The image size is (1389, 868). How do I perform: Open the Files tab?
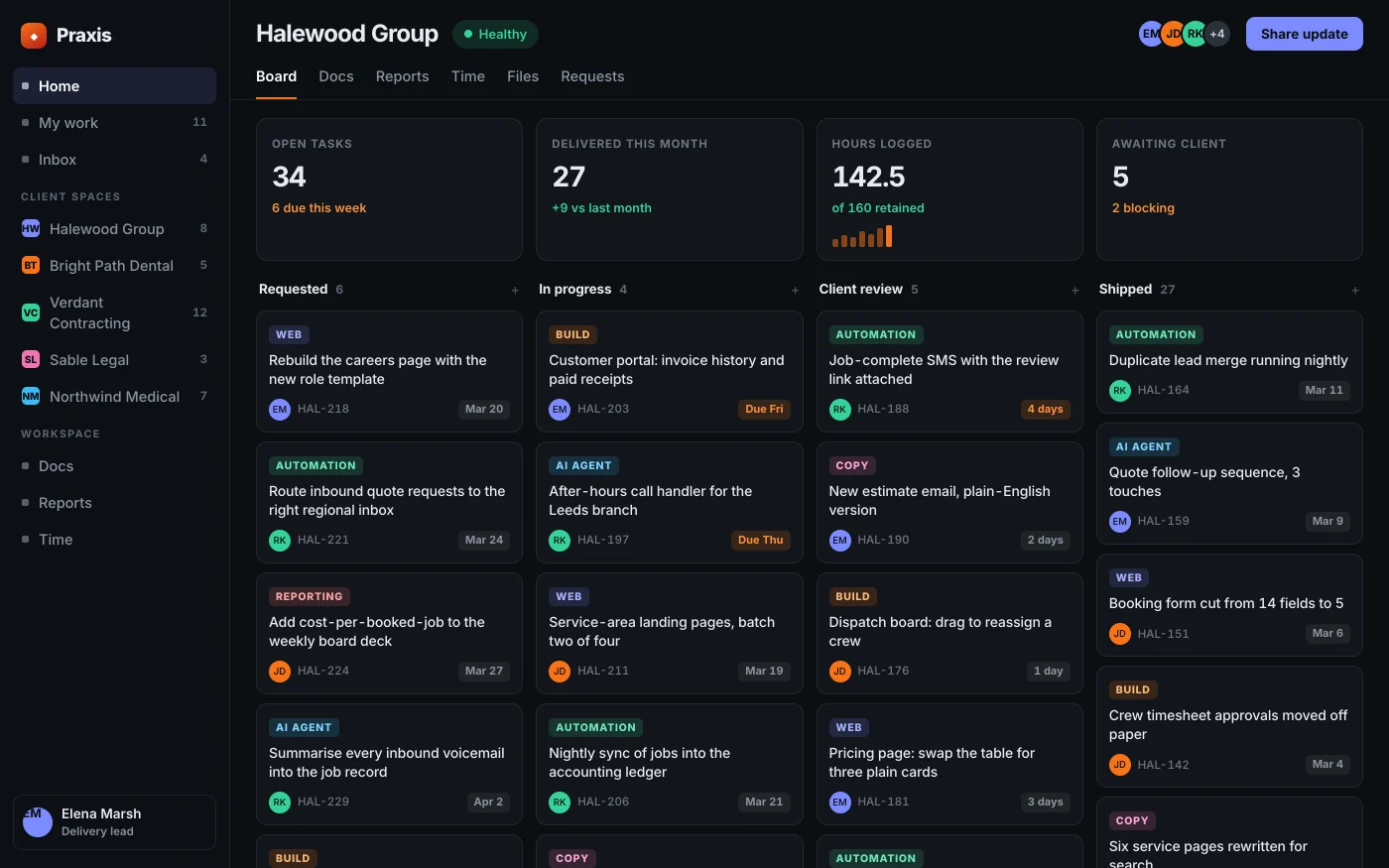tap(523, 76)
